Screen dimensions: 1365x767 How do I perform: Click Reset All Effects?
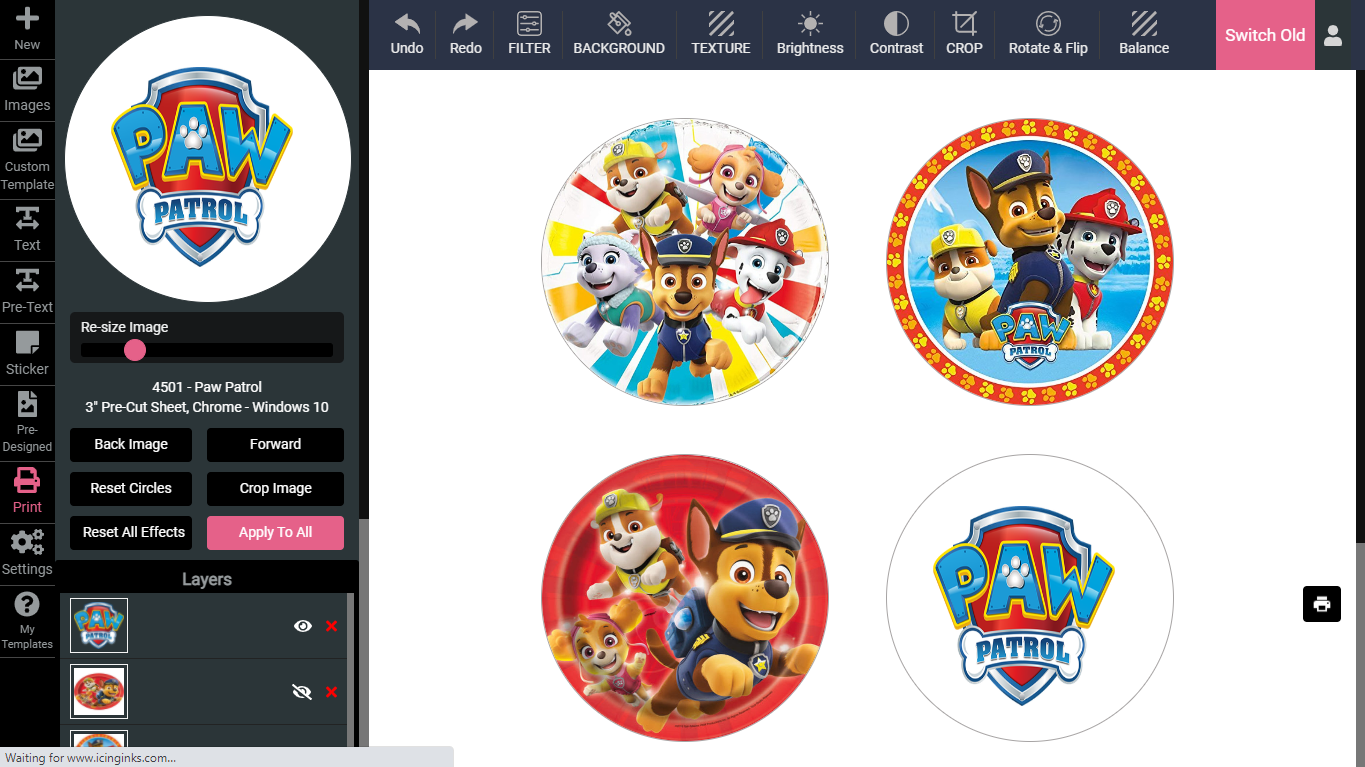click(x=131, y=532)
